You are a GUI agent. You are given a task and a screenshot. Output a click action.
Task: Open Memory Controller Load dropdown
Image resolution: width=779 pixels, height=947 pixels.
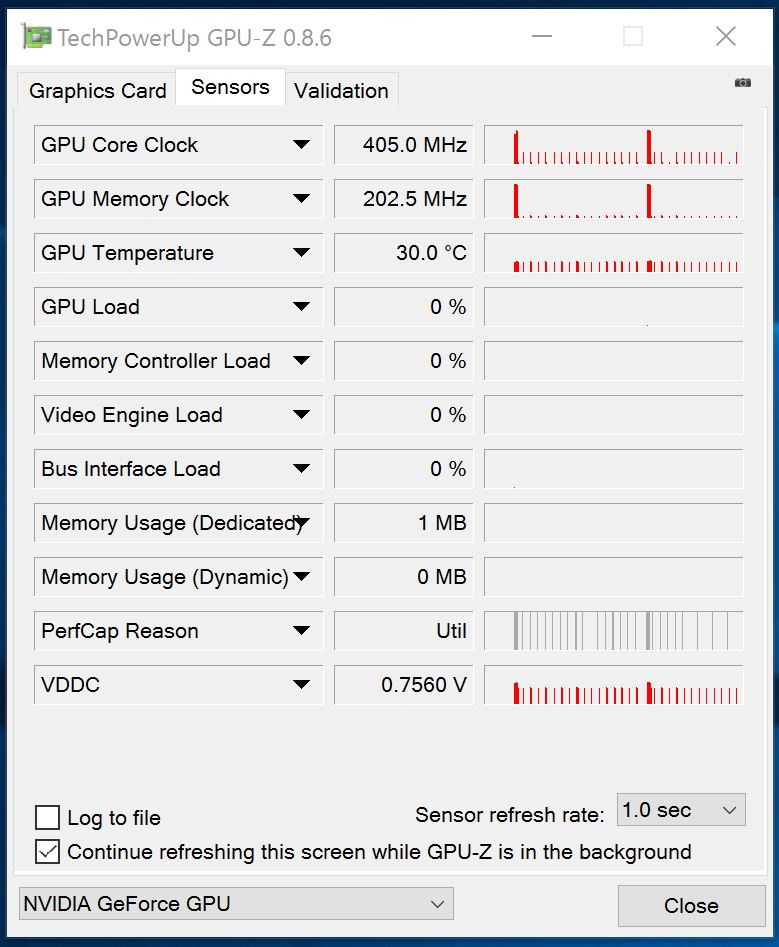click(x=301, y=361)
